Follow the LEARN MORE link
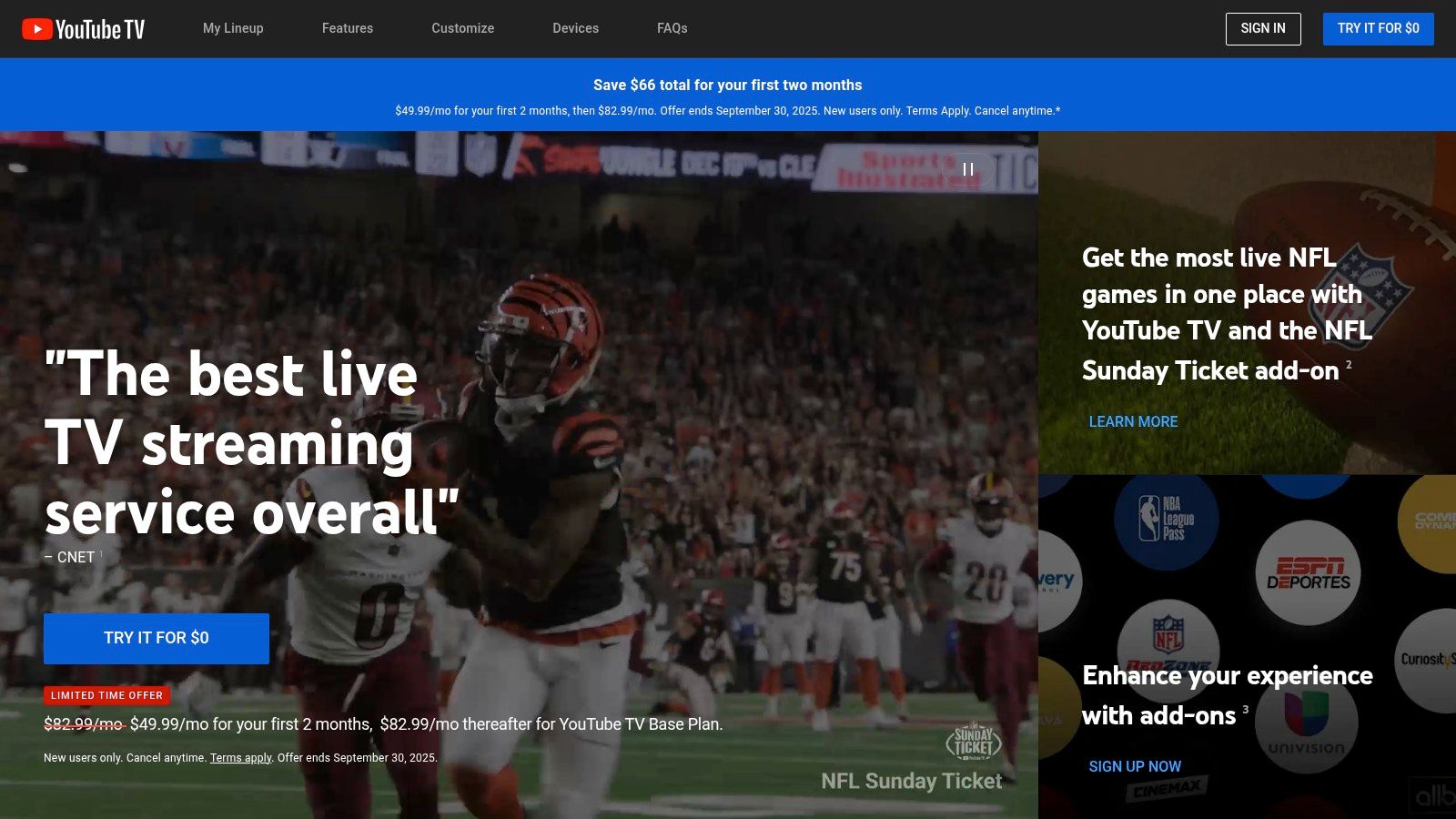The image size is (1456, 819). [1133, 421]
